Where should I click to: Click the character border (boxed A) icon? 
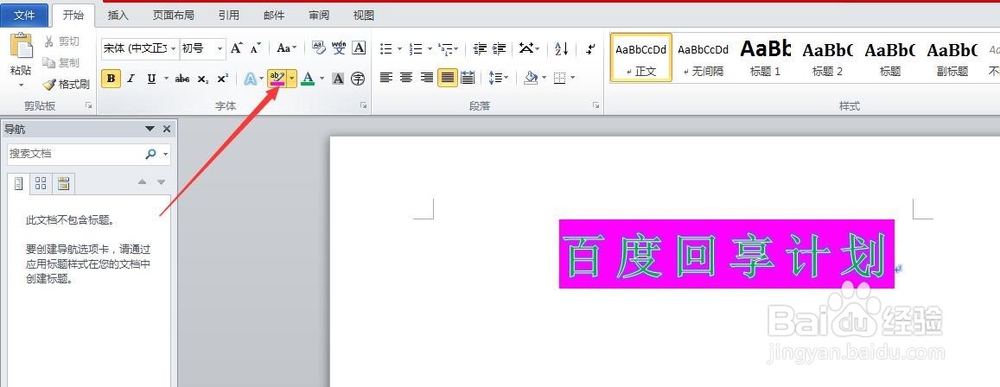pos(359,48)
